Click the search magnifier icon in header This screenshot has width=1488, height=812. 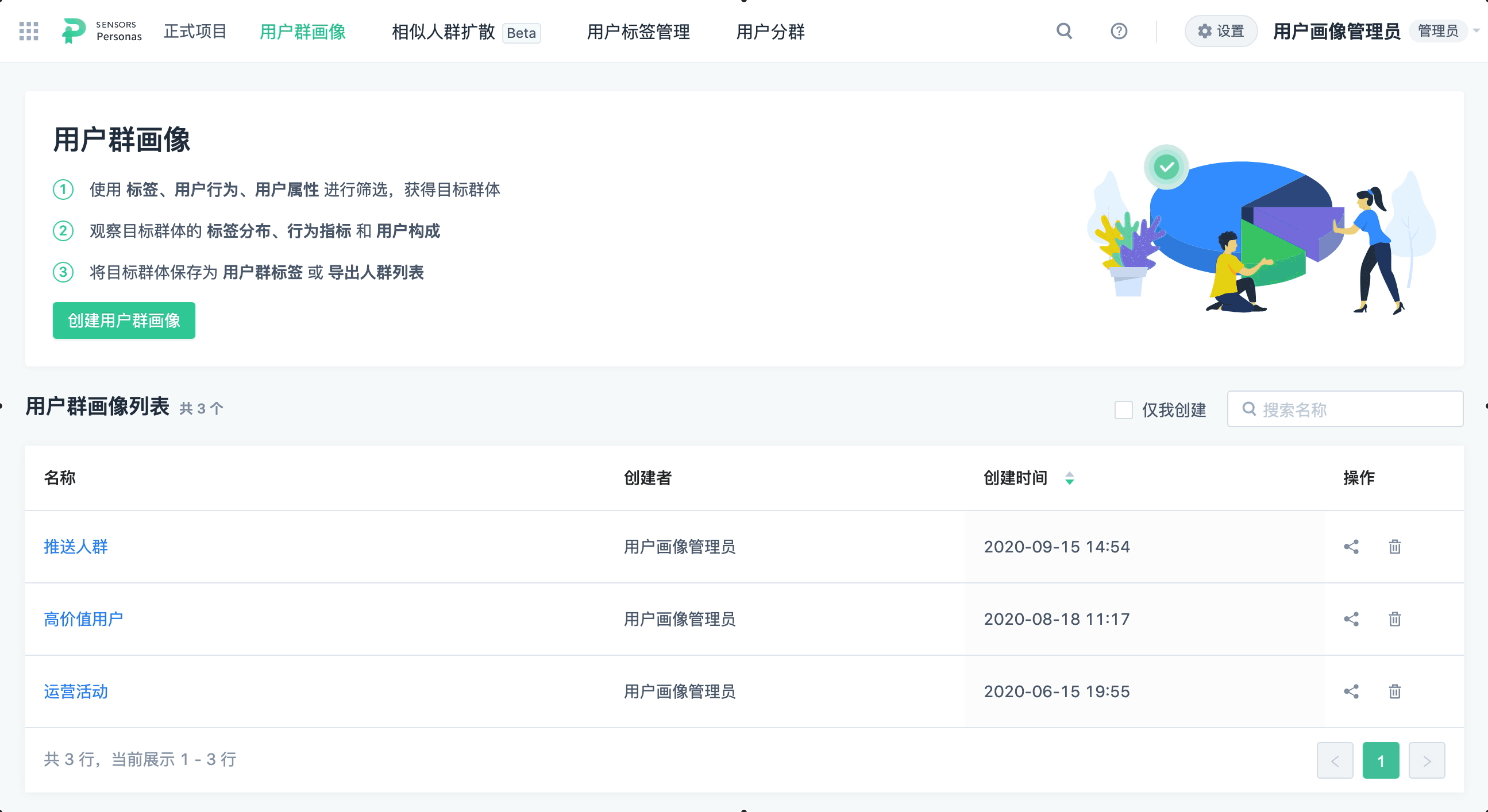coord(1064,31)
